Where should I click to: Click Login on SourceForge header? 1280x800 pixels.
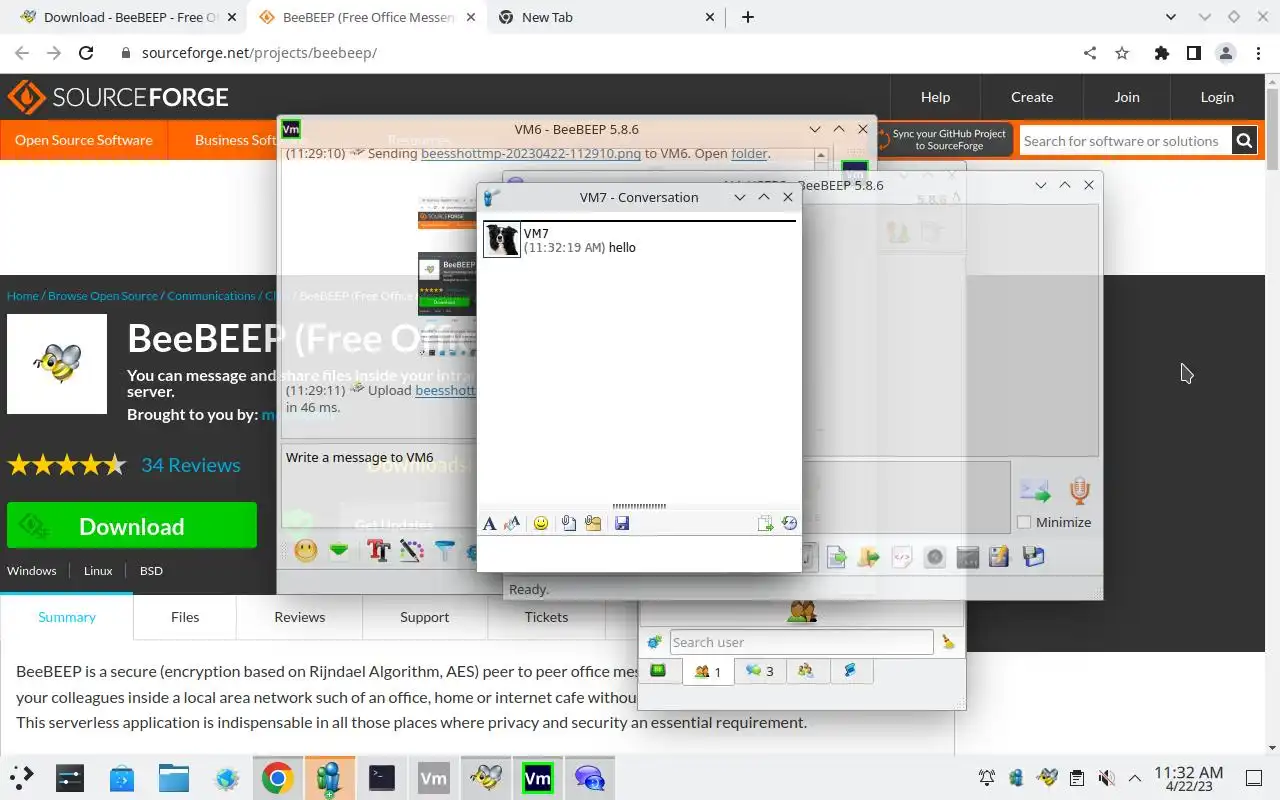(1217, 97)
